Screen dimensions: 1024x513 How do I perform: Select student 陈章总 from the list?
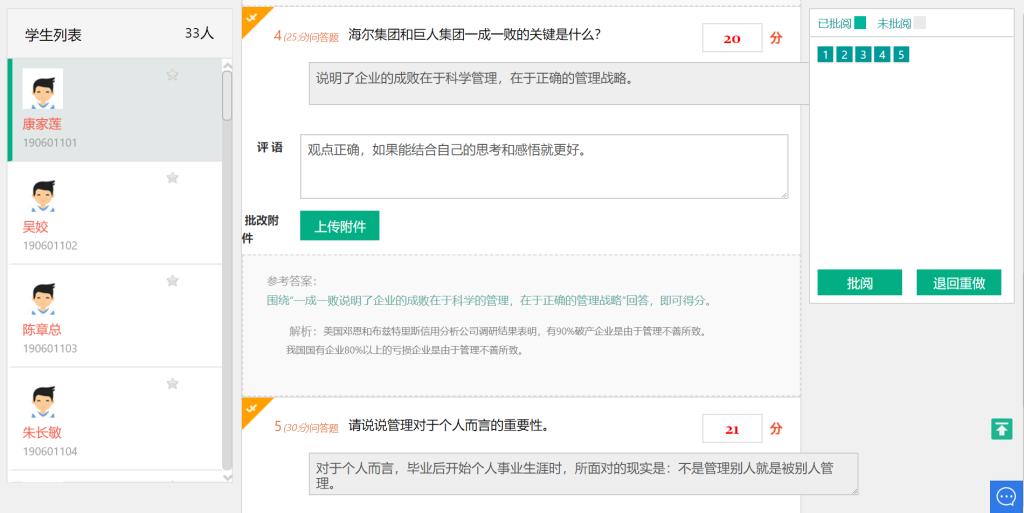pos(42,329)
